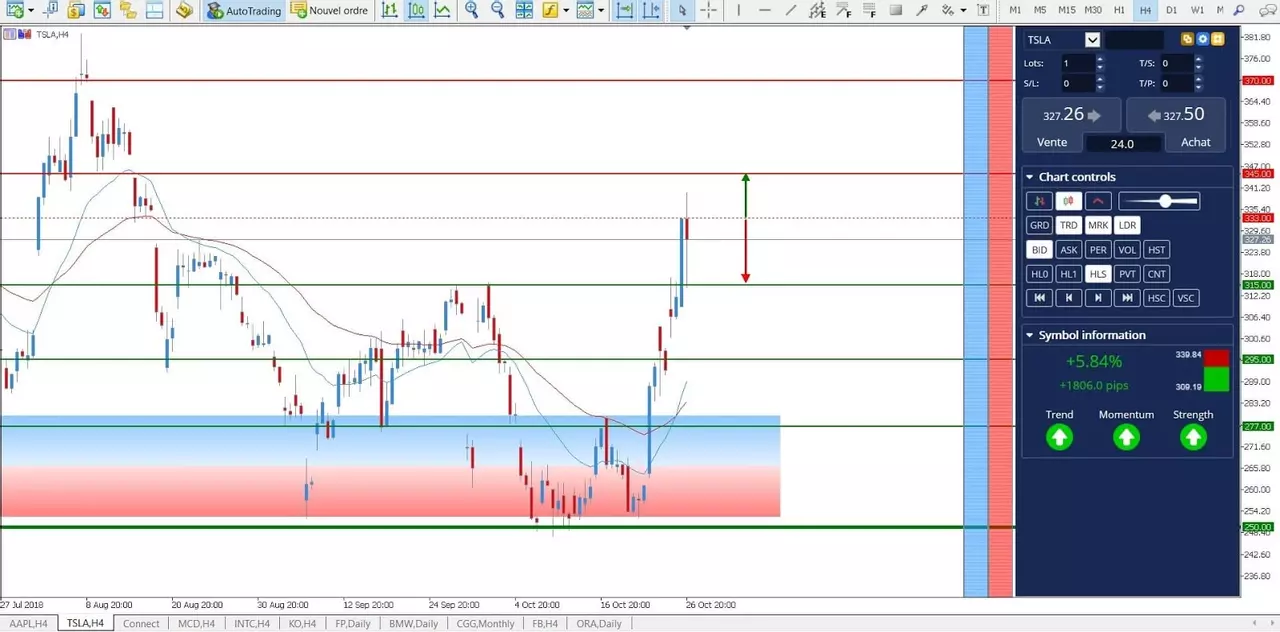The width and height of the screenshot is (1280, 632).
Task: Open the AAPL,H4 chart tab
Action: (x=28, y=623)
